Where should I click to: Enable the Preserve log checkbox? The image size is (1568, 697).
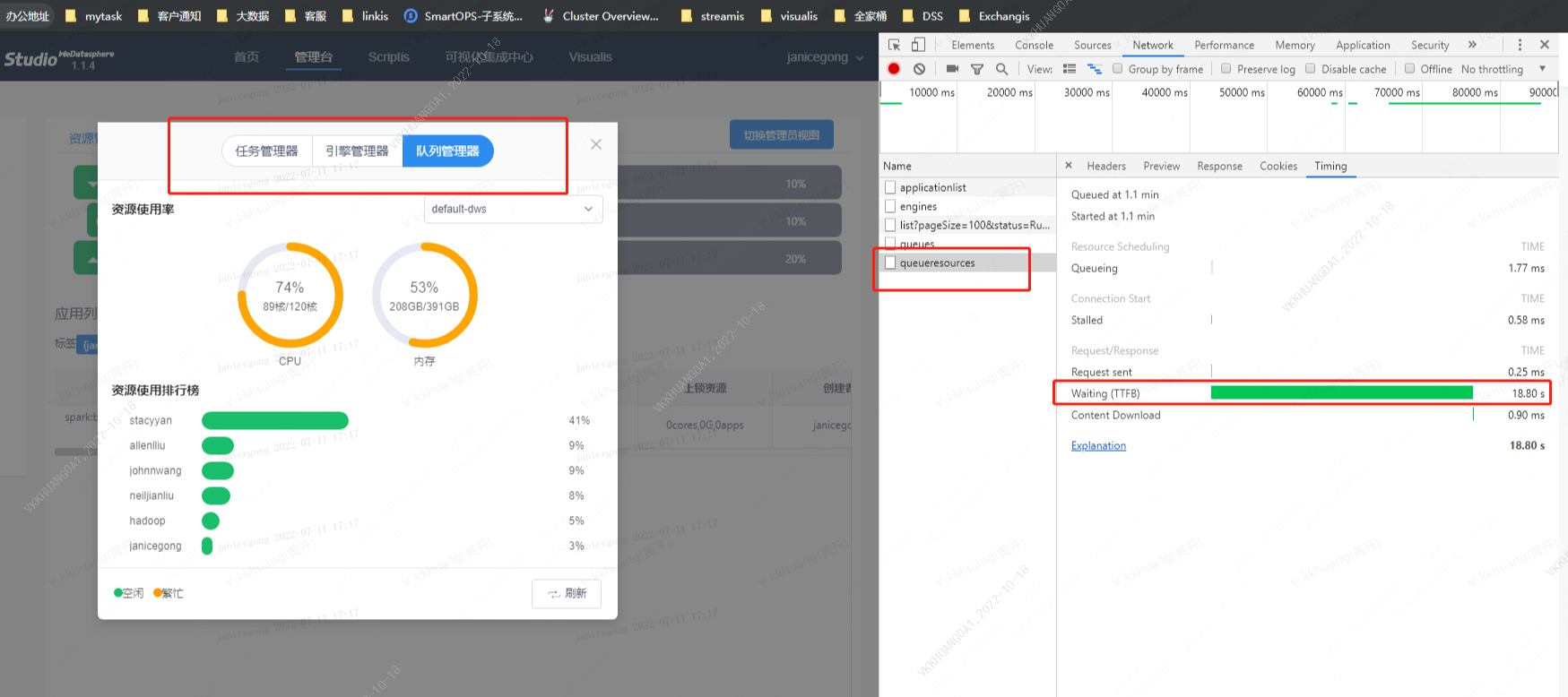point(1226,68)
